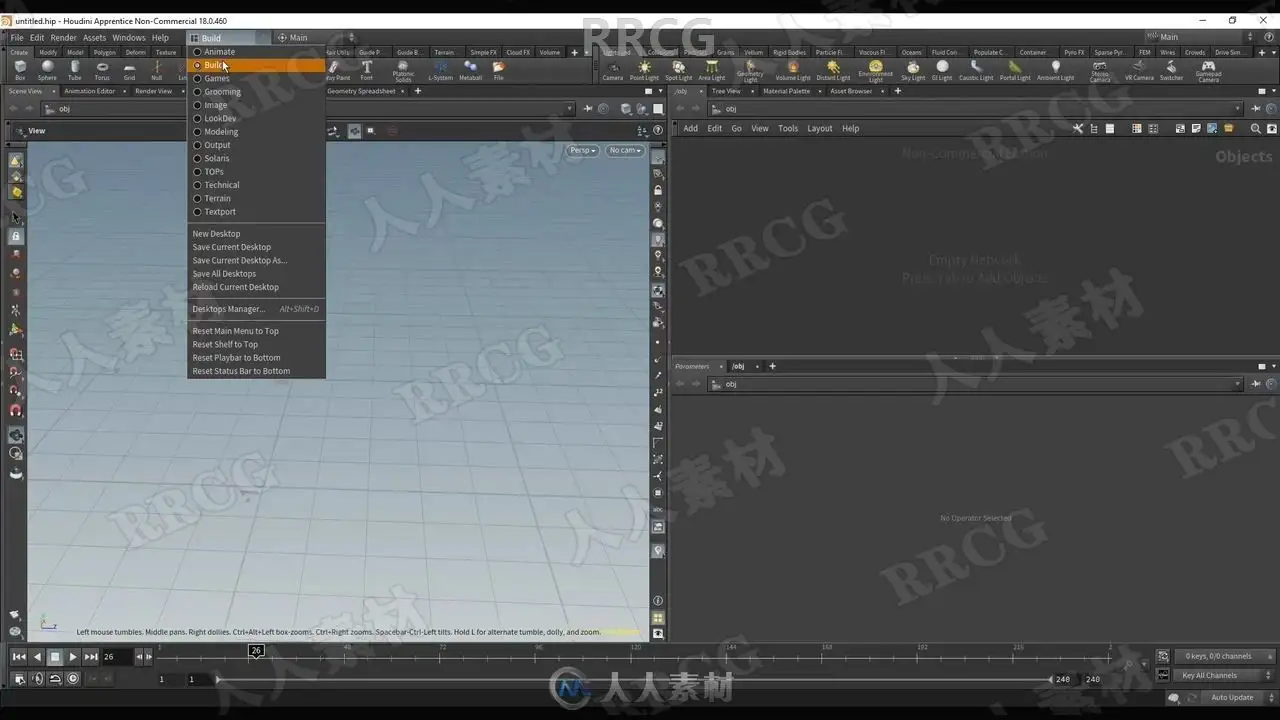
Task: Select the Animate desktop radio option
Action: coord(256,52)
